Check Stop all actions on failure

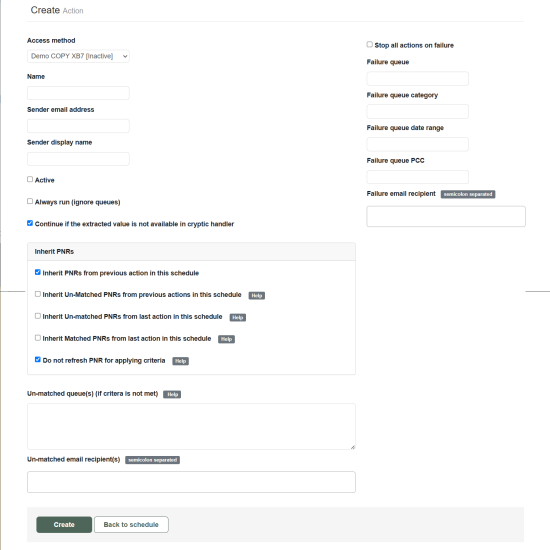pos(370,44)
